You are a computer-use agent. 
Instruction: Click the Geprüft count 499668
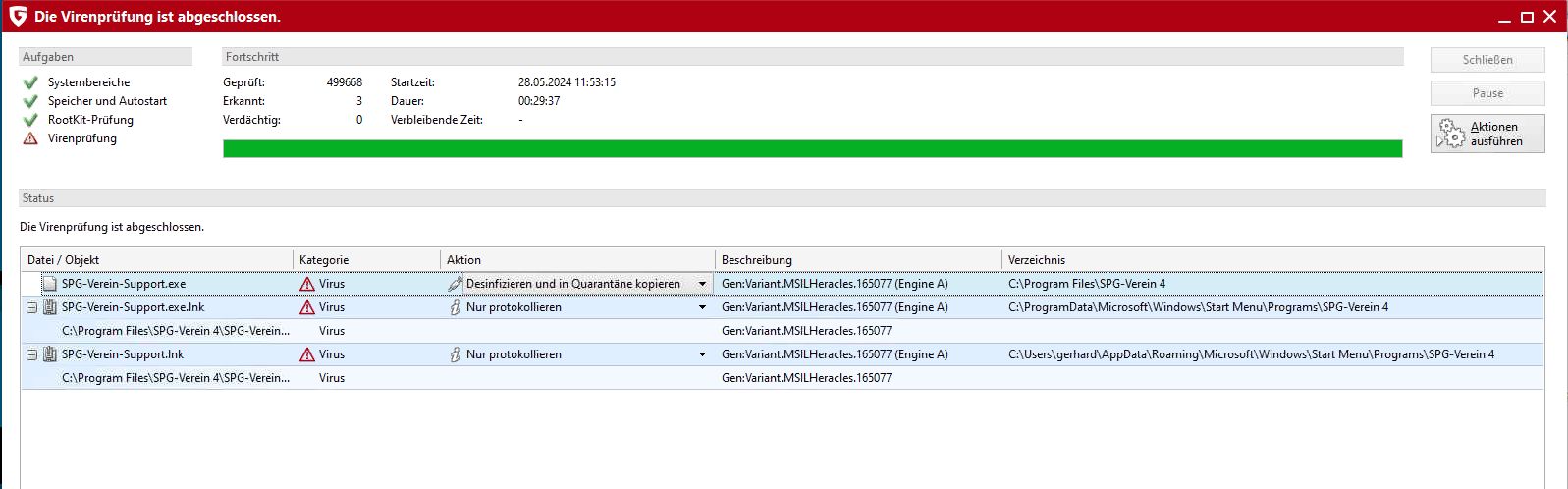click(x=345, y=82)
